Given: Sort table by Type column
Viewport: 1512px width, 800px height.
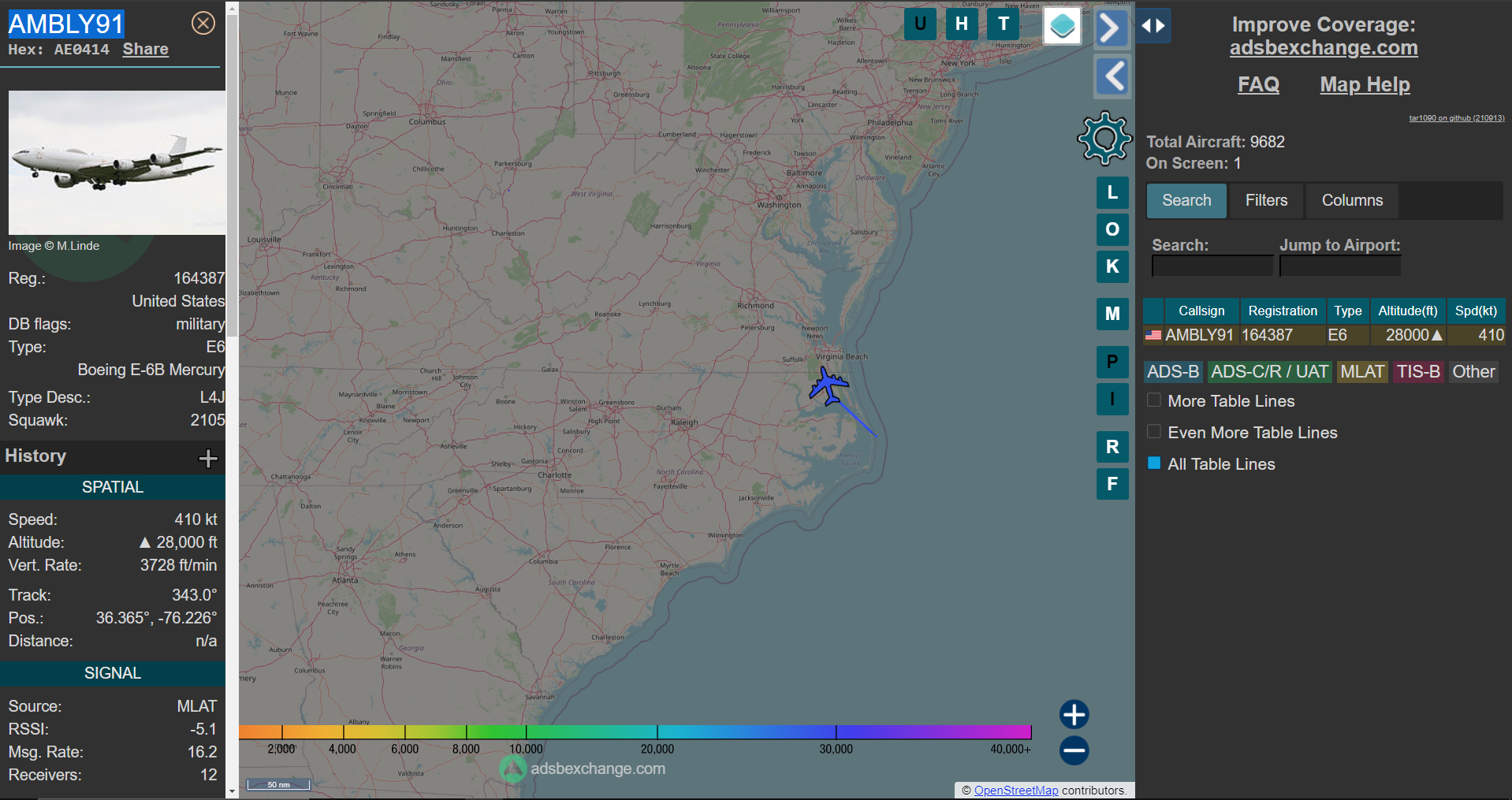Looking at the screenshot, I should (1348, 311).
